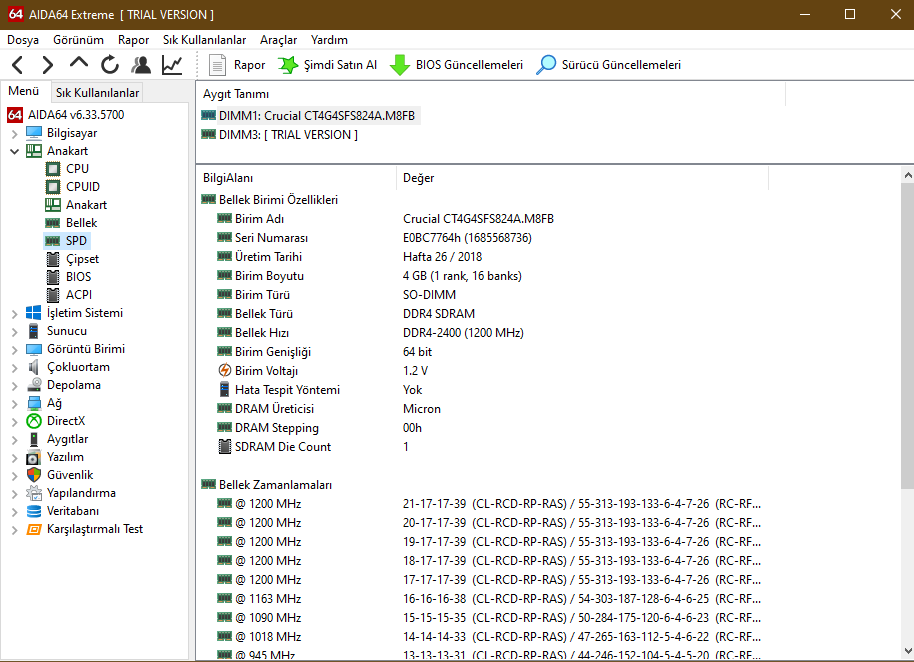Expand the Karşılaştırmalı Test node
The image size is (914, 662).
15,530
